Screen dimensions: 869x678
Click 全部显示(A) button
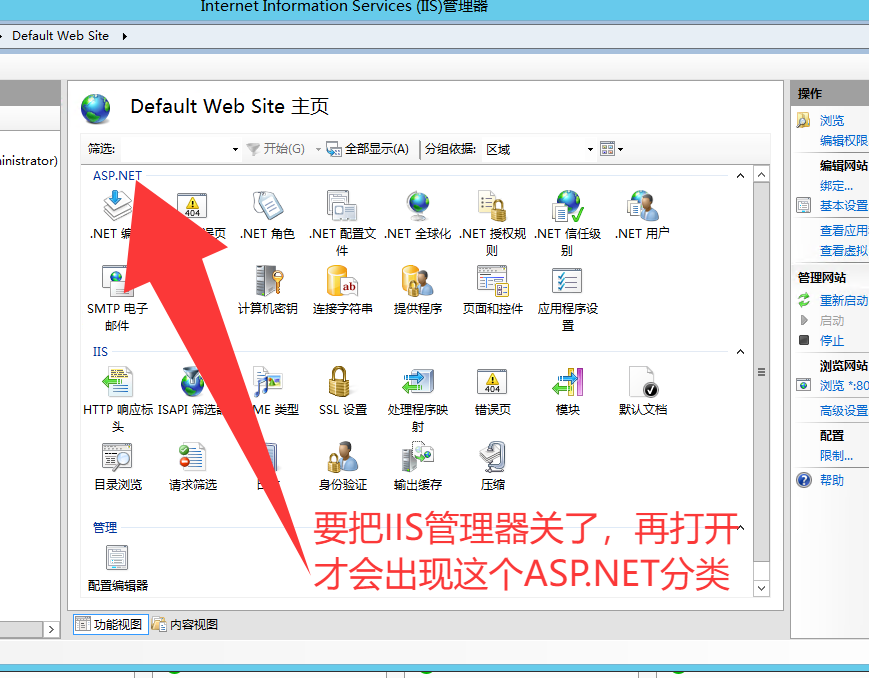(367, 149)
